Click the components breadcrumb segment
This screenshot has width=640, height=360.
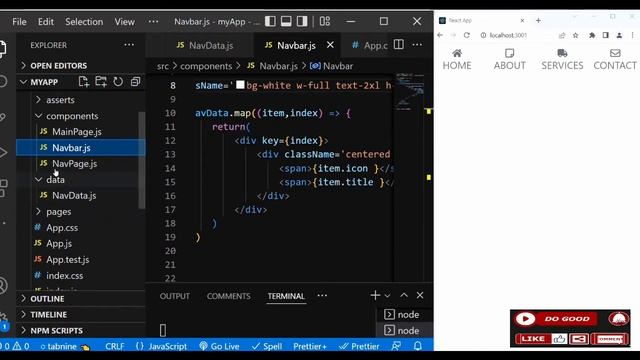(206, 66)
